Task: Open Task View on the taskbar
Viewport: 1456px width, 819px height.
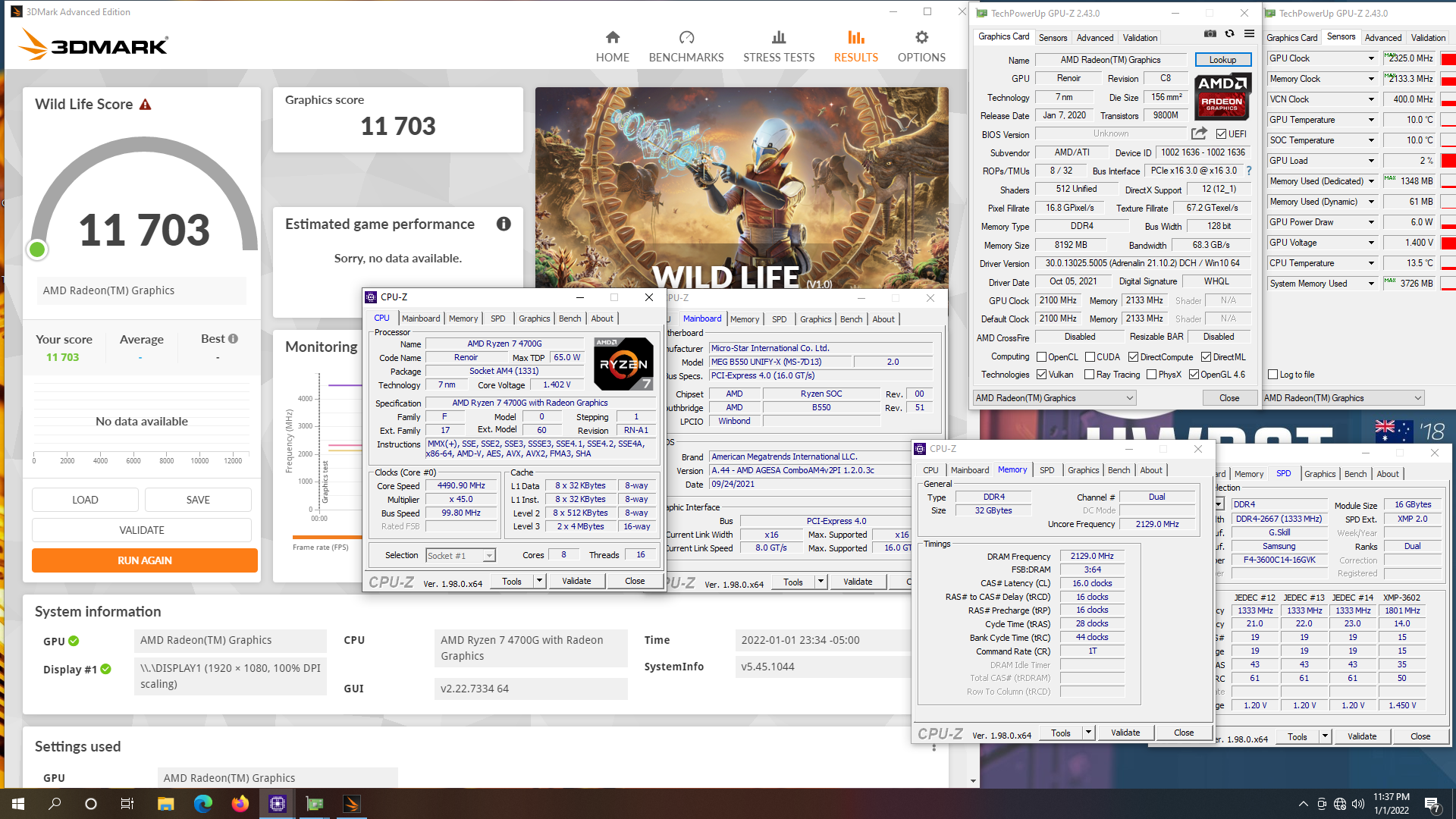Action: 127,804
